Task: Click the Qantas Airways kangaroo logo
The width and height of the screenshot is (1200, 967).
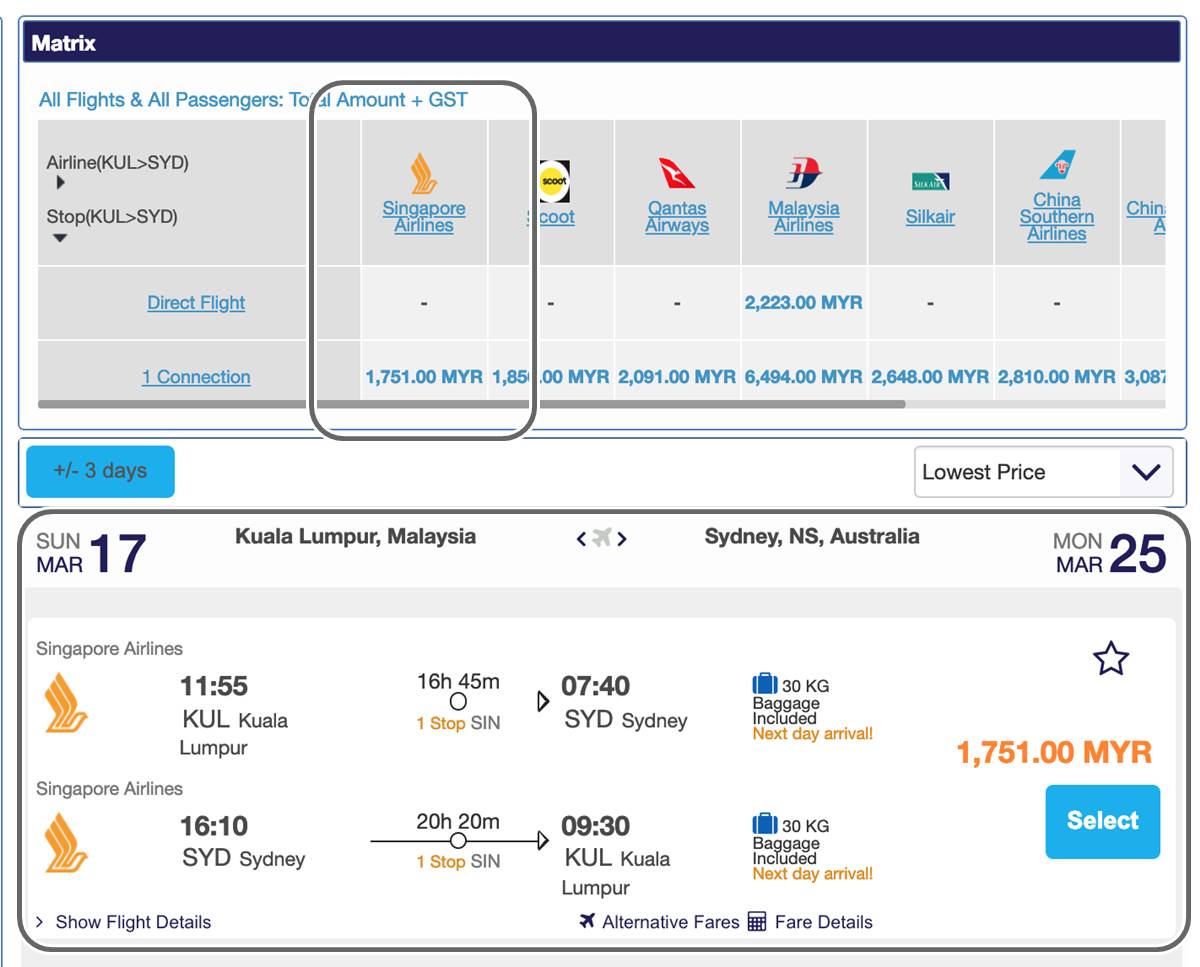Action: click(x=677, y=174)
